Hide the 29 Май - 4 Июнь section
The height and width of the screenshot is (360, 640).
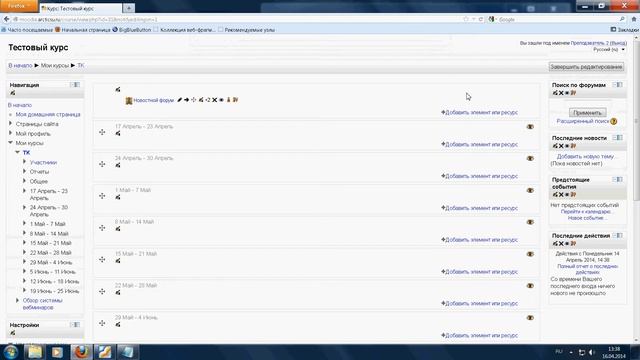(x=530, y=318)
